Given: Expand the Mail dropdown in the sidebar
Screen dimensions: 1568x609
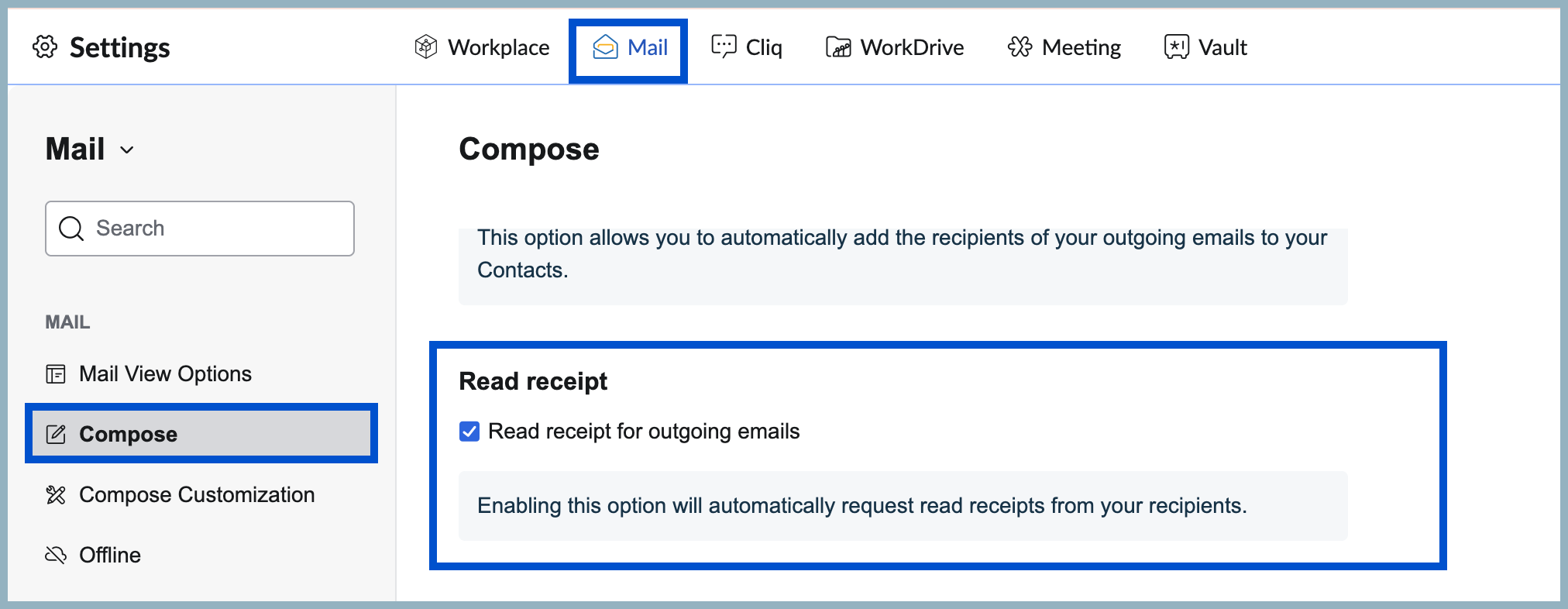Looking at the screenshot, I should (128, 150).
